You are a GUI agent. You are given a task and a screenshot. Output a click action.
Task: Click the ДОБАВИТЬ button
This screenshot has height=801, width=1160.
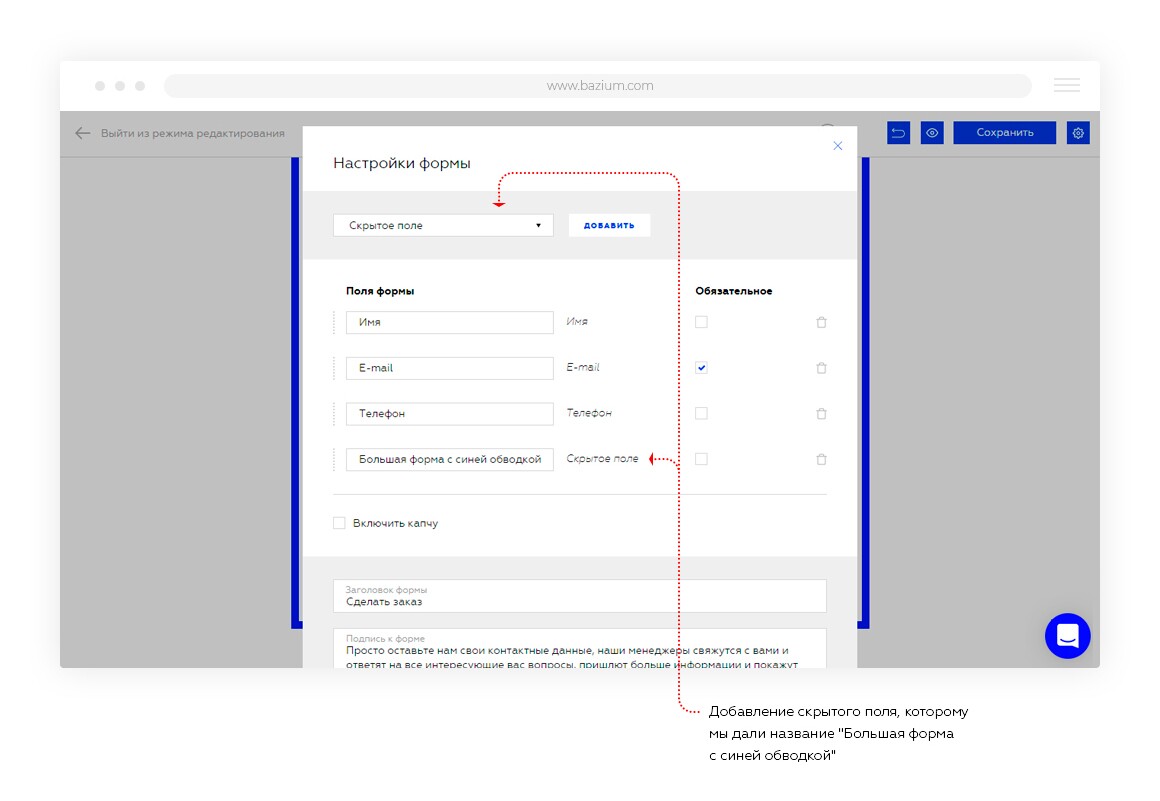click(x=609, y=226)
